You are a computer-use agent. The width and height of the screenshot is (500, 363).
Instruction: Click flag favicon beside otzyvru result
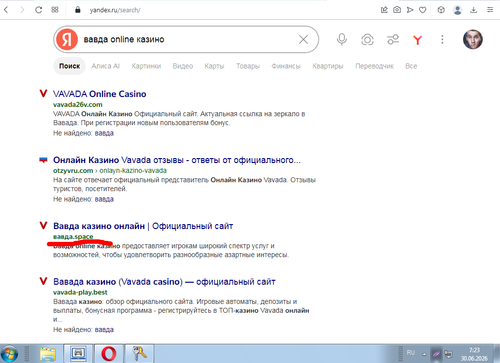coord(43,160)
